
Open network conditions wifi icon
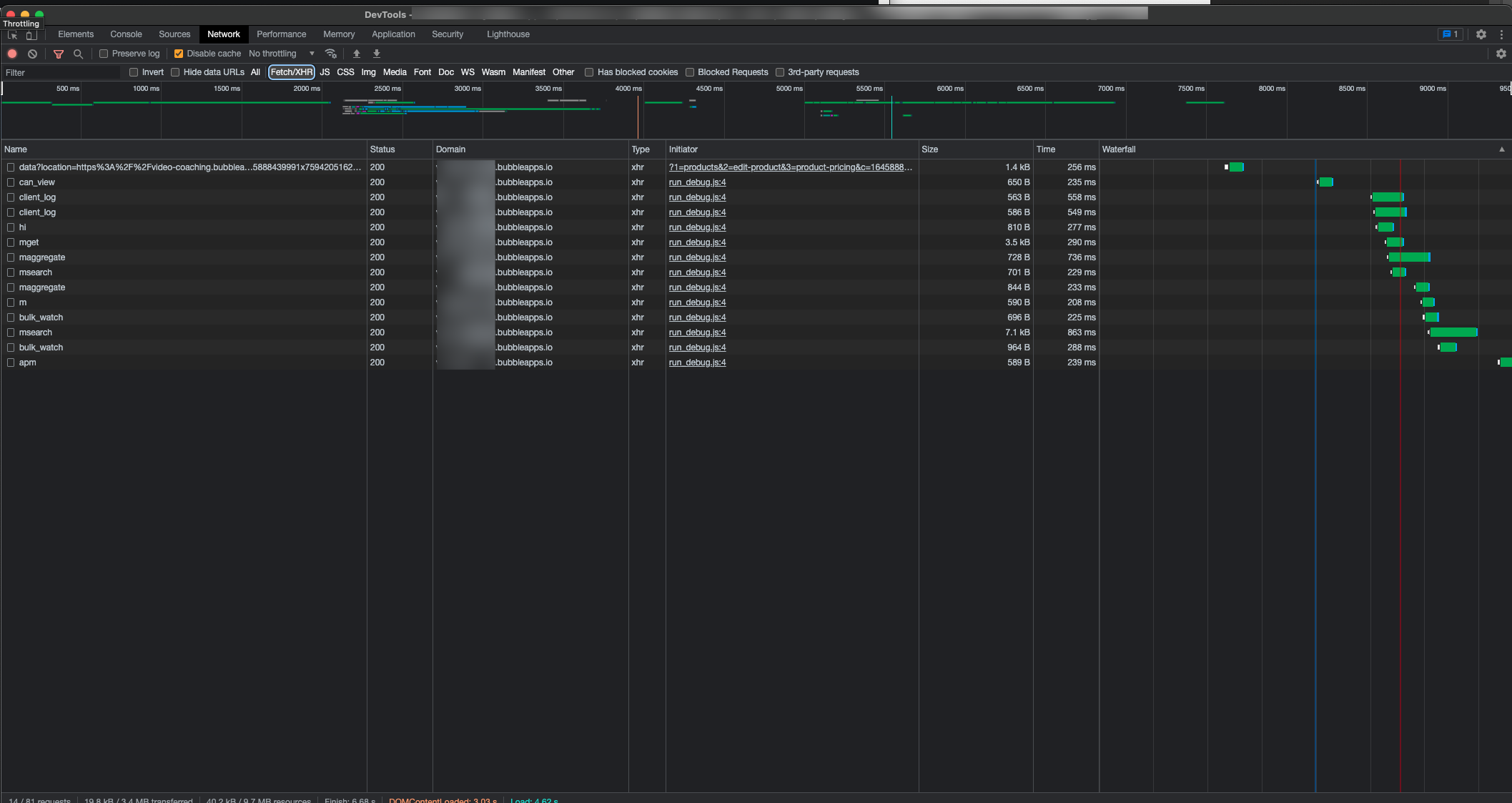(330, 54)
